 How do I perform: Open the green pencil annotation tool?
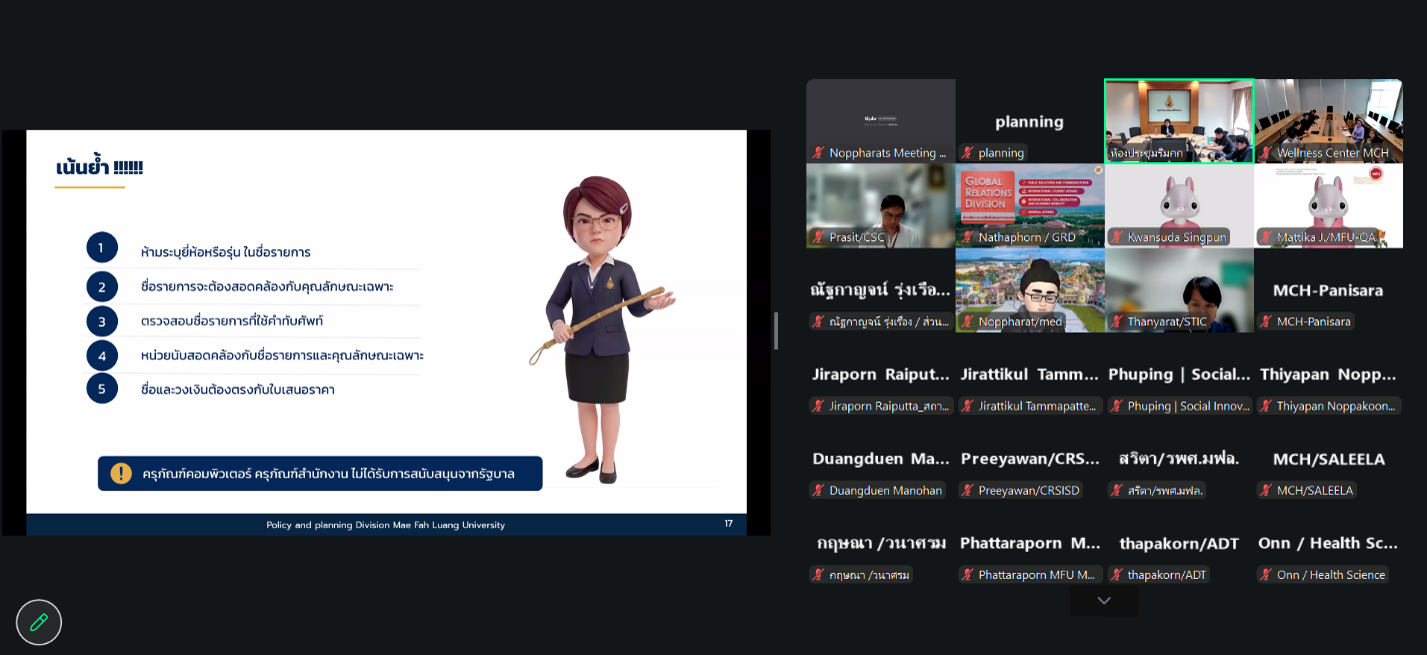[x=39, y=622]
